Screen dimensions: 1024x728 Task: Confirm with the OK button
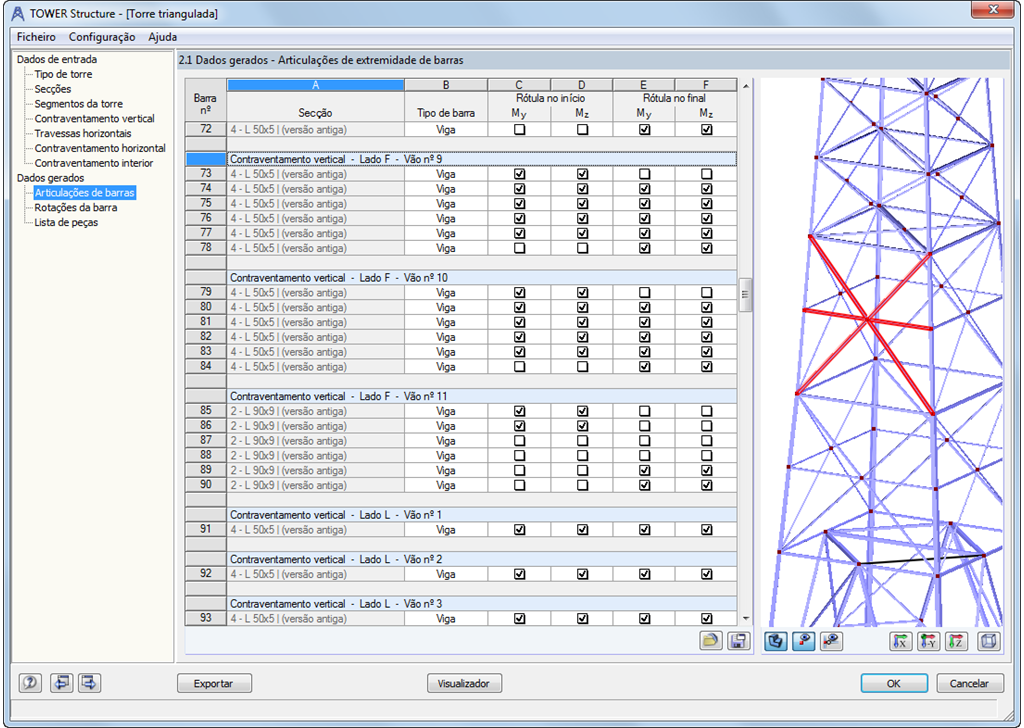[894, 684]
